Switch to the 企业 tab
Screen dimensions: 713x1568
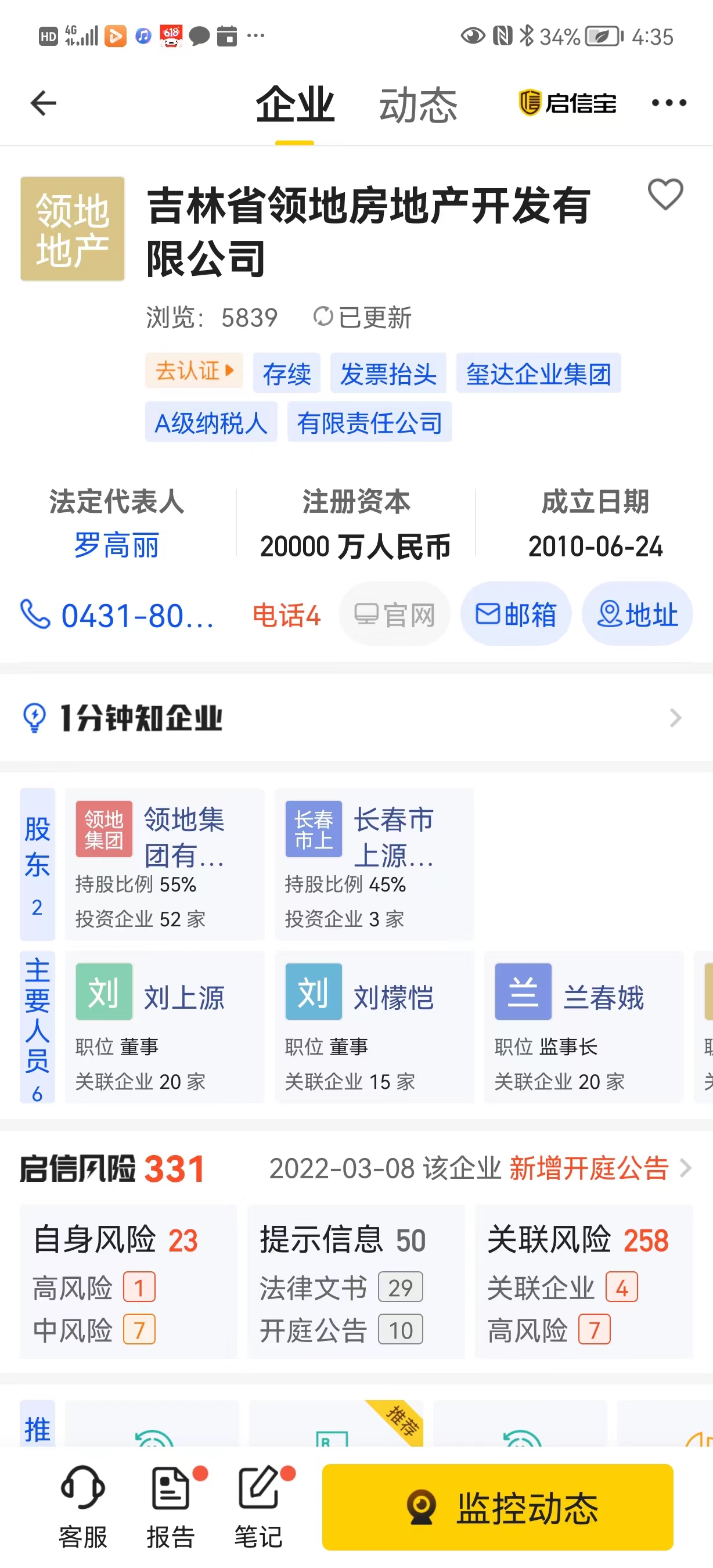click(x=295, y=105)
